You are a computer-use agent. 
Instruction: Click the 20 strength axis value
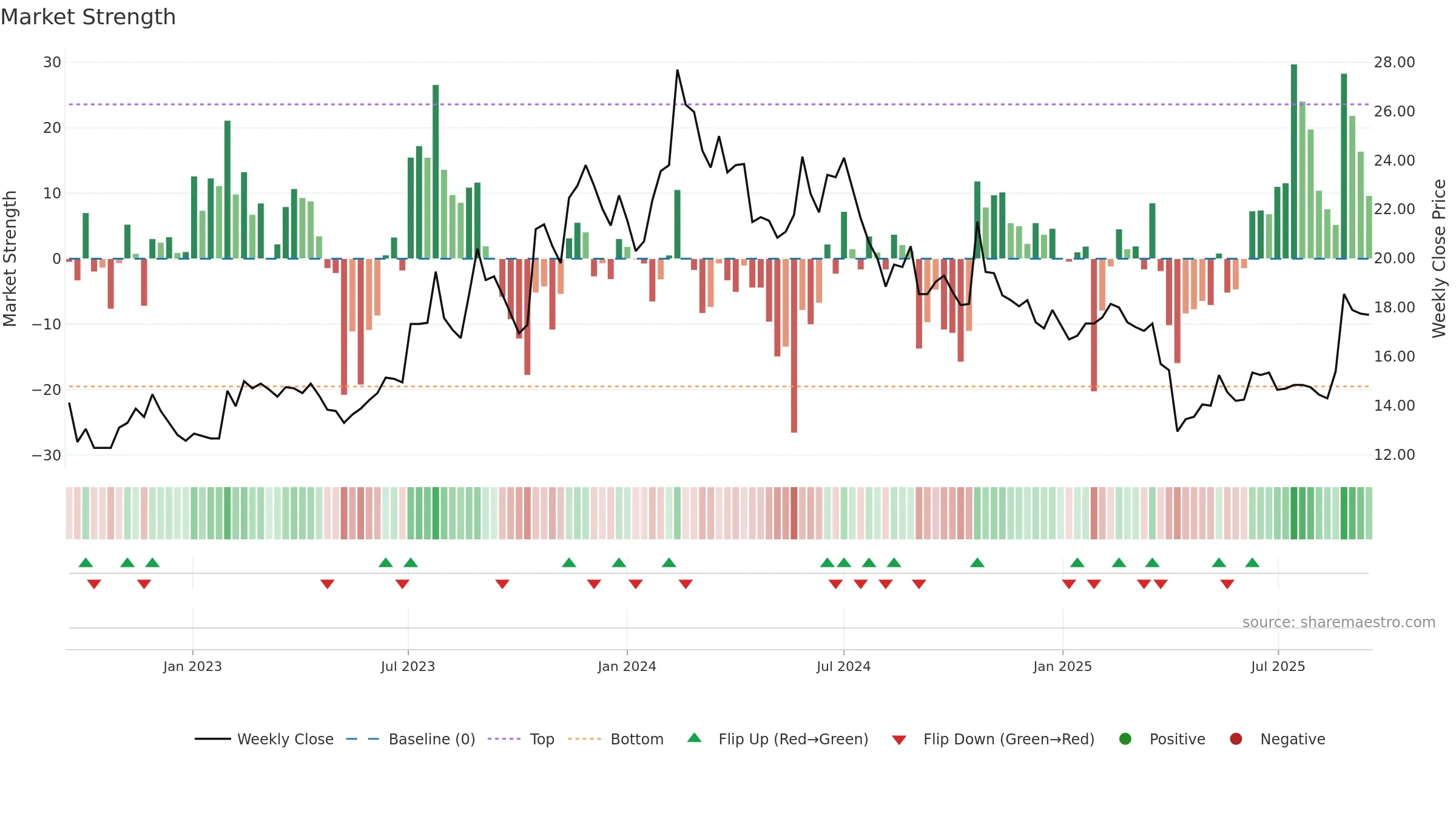52,128
